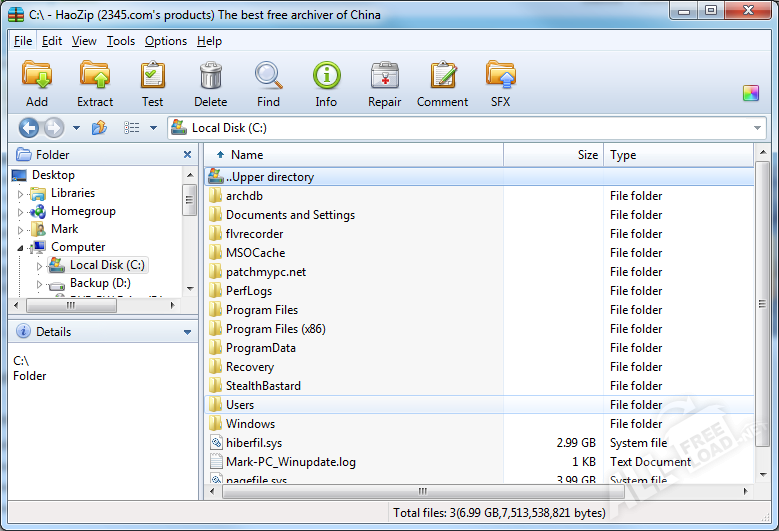The height and width of the screenshot is (531, 779).
Task: Close the Folder panel
Action: click(187, 155)
